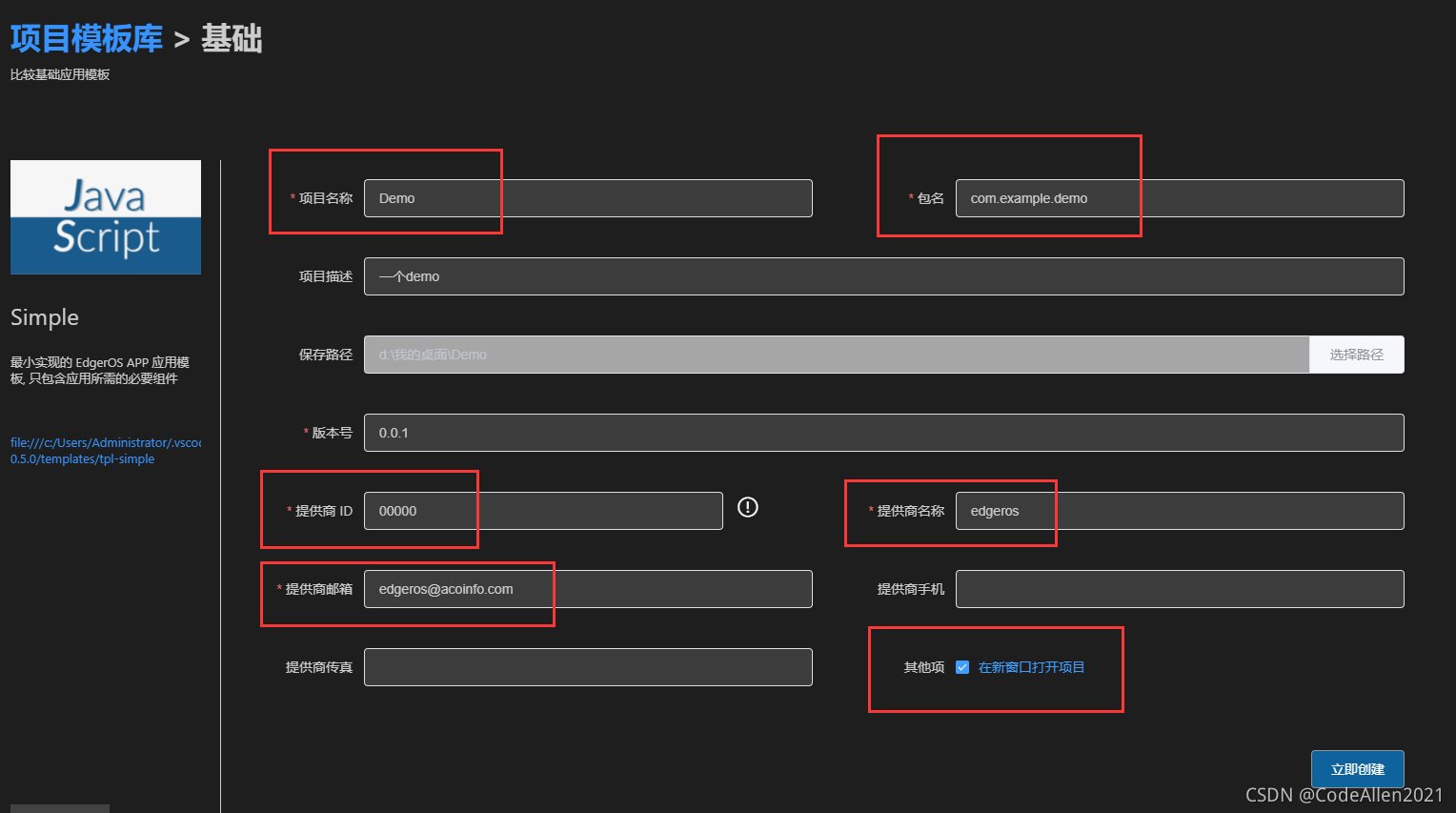Toggle the 在新窗口打开项目 checkbox
The height and width of the screenshot is (813, 1456).
962,667
